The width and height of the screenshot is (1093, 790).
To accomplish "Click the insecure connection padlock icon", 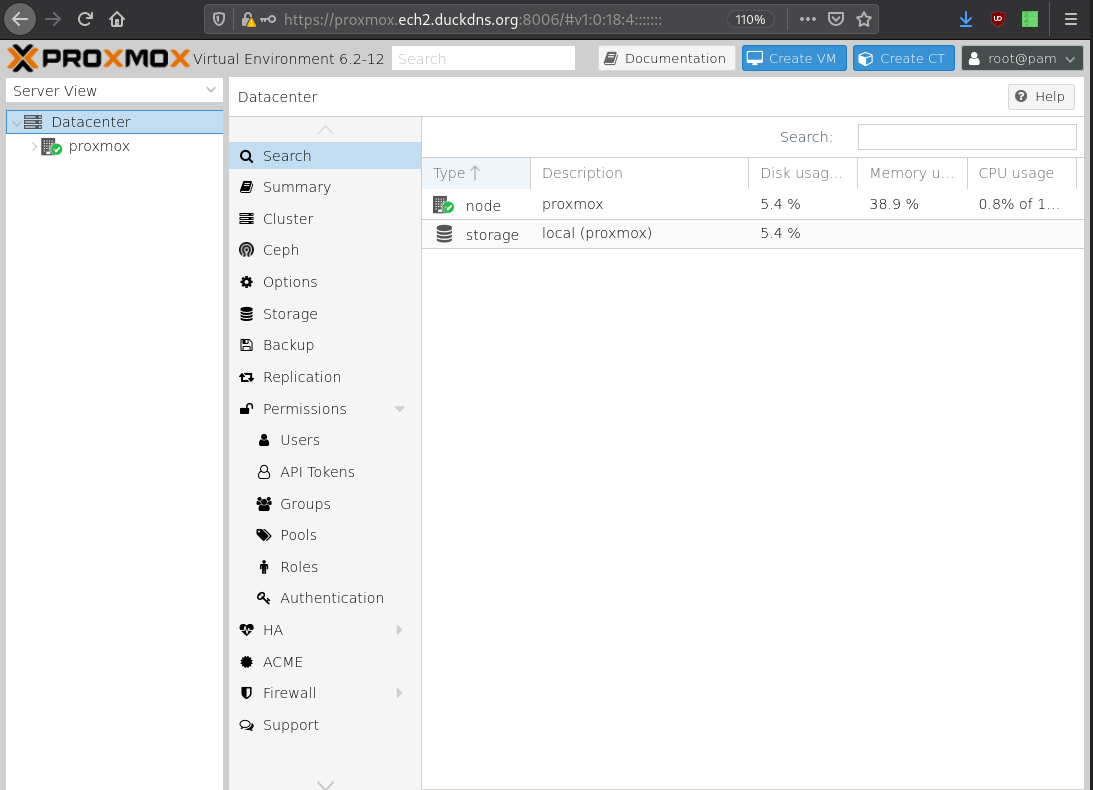I will [247, 20].
